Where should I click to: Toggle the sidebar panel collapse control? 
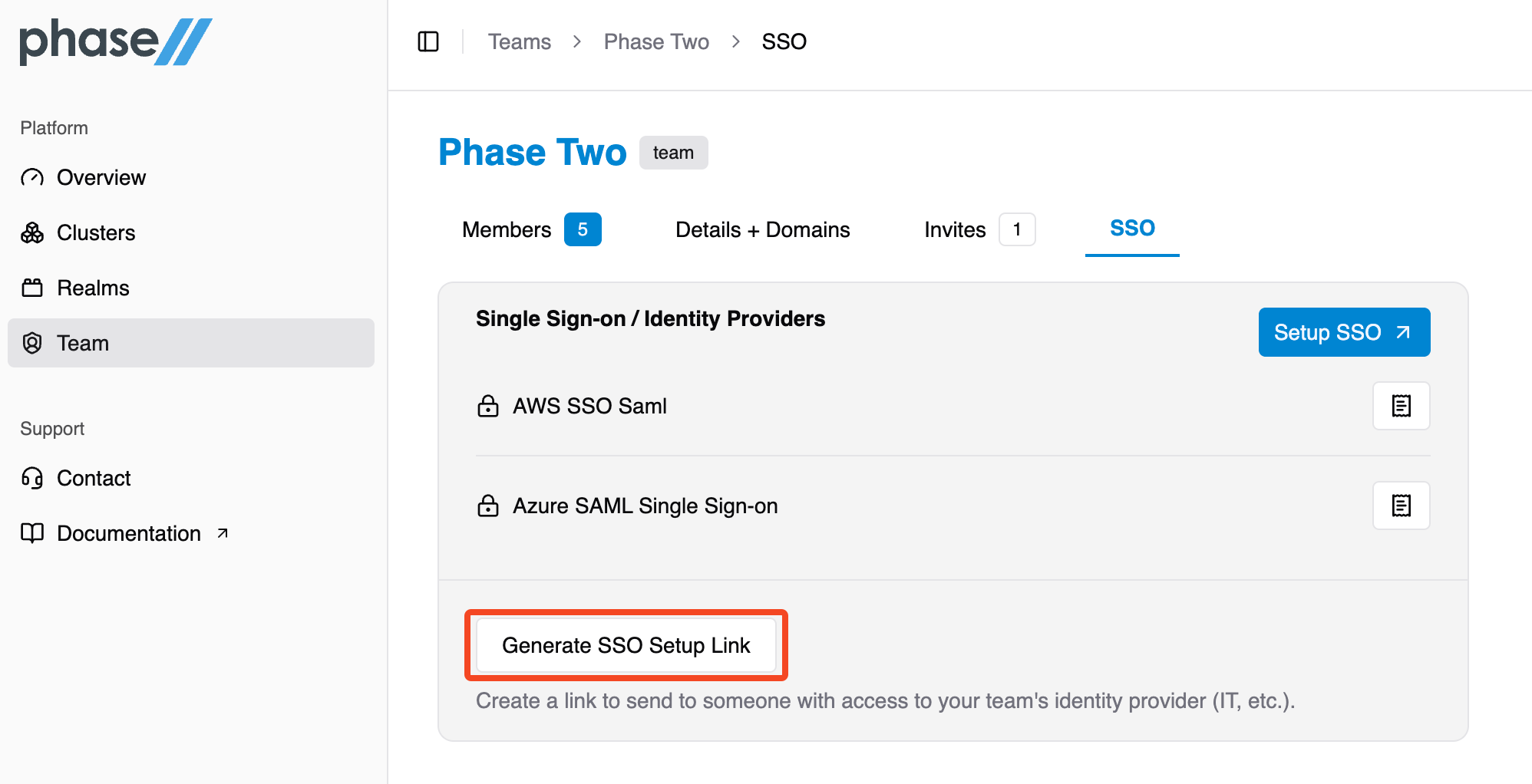[x=428, y=41]
